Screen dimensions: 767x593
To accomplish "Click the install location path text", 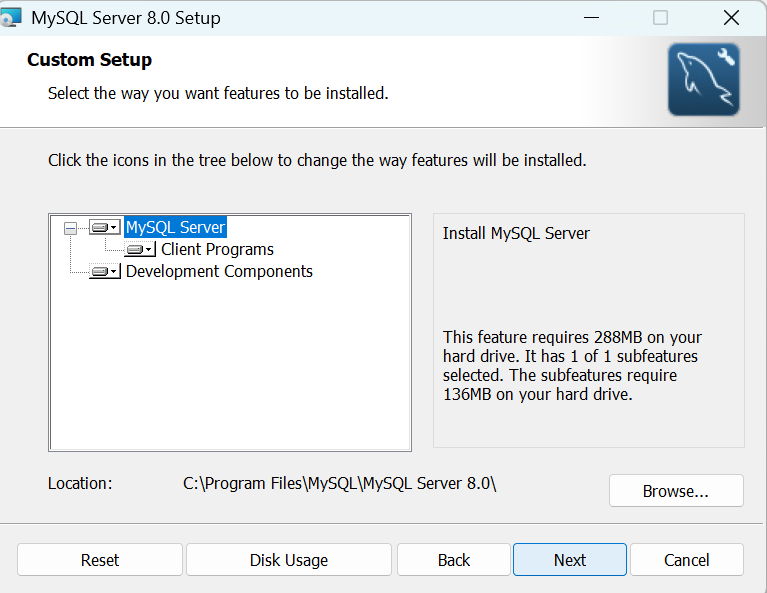I will click(339, 483).
